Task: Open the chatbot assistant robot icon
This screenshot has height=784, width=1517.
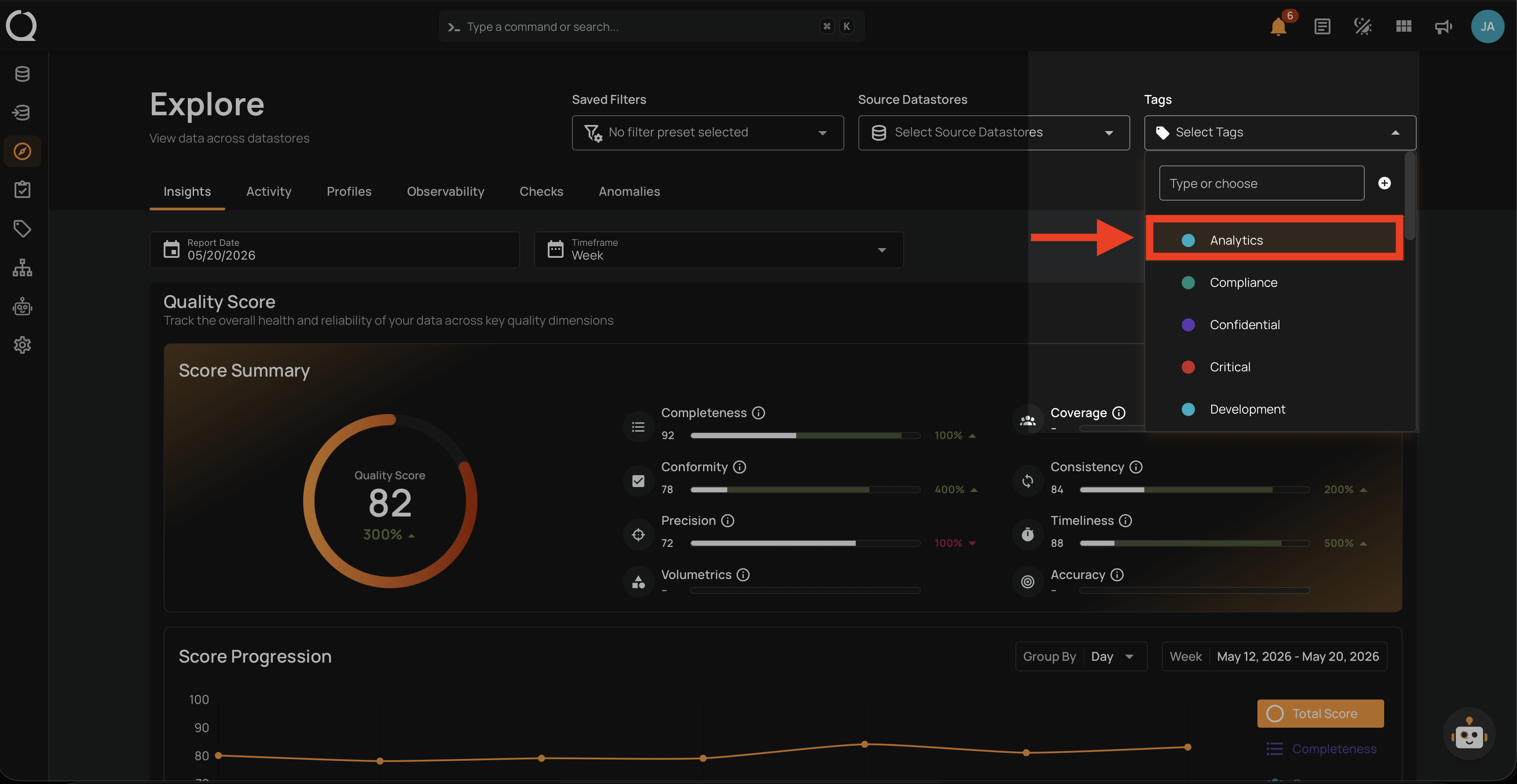Action: (x=1469, y=734)
